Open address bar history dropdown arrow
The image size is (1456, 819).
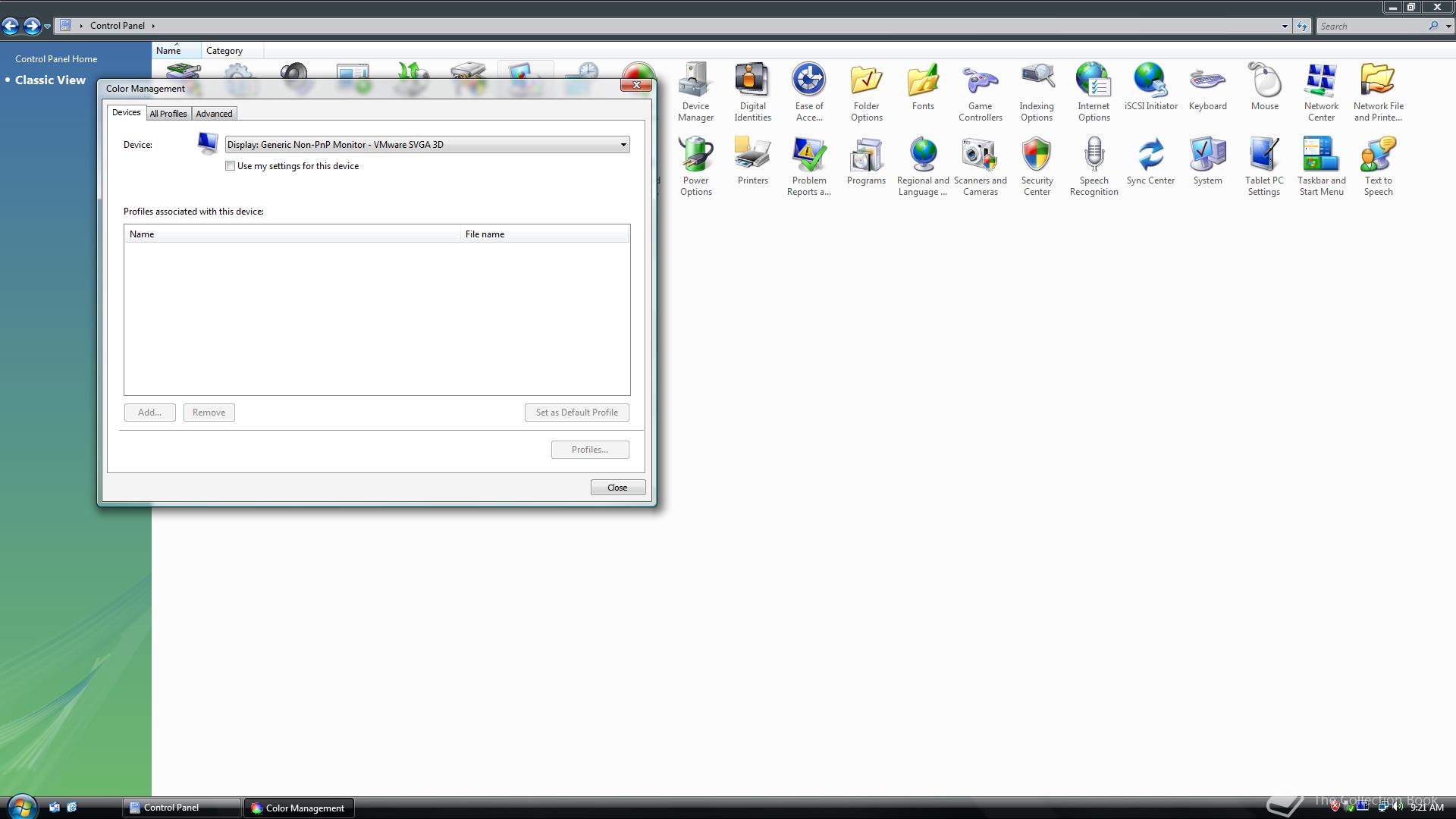pos(1285,27)
